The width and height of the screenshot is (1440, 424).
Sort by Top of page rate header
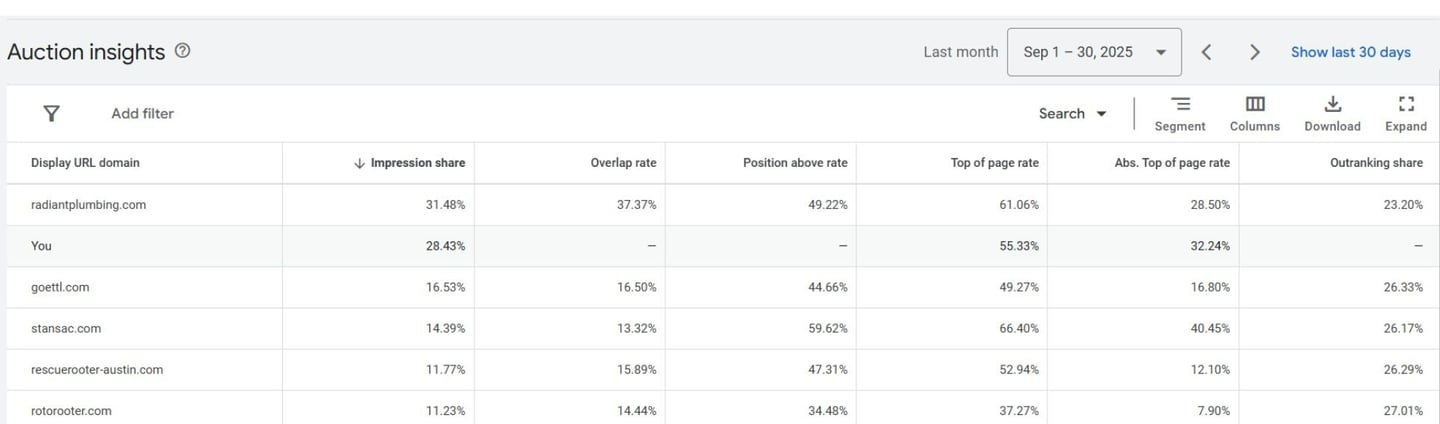(x=994, y=163)
